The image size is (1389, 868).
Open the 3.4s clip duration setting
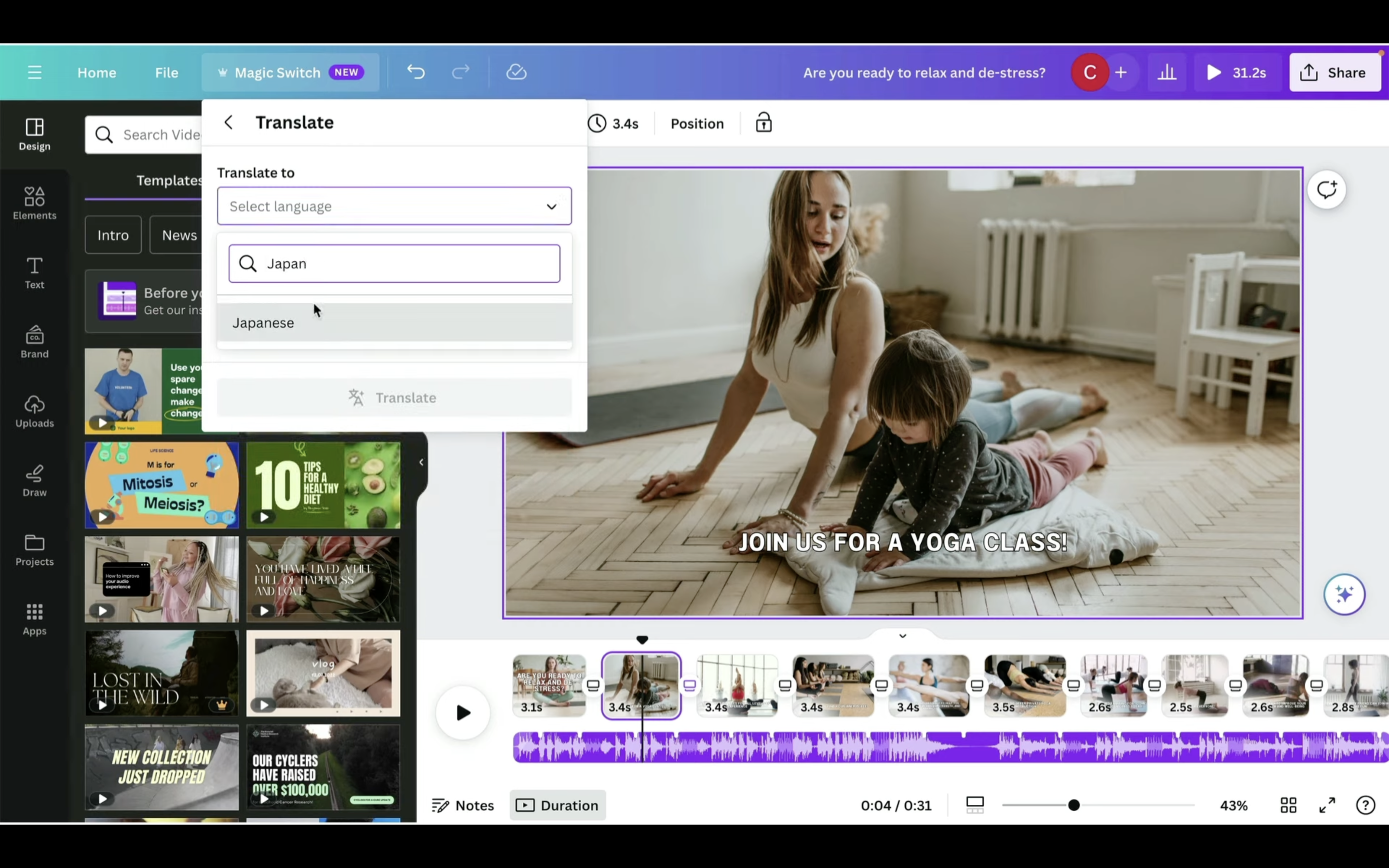[x=613, y=123]
